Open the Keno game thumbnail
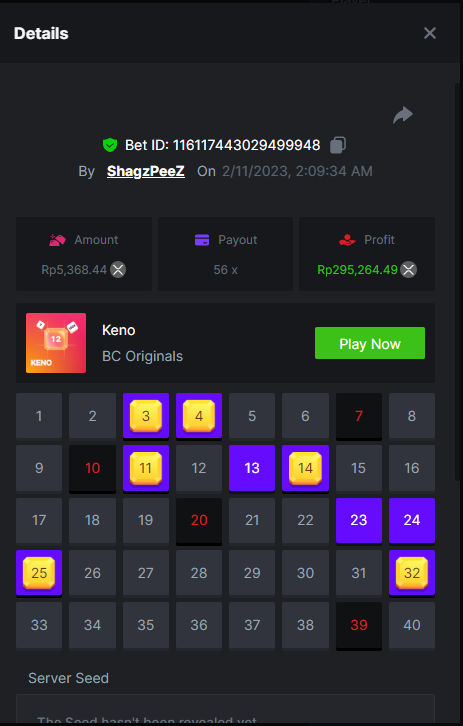 click(x=56, y=343)
